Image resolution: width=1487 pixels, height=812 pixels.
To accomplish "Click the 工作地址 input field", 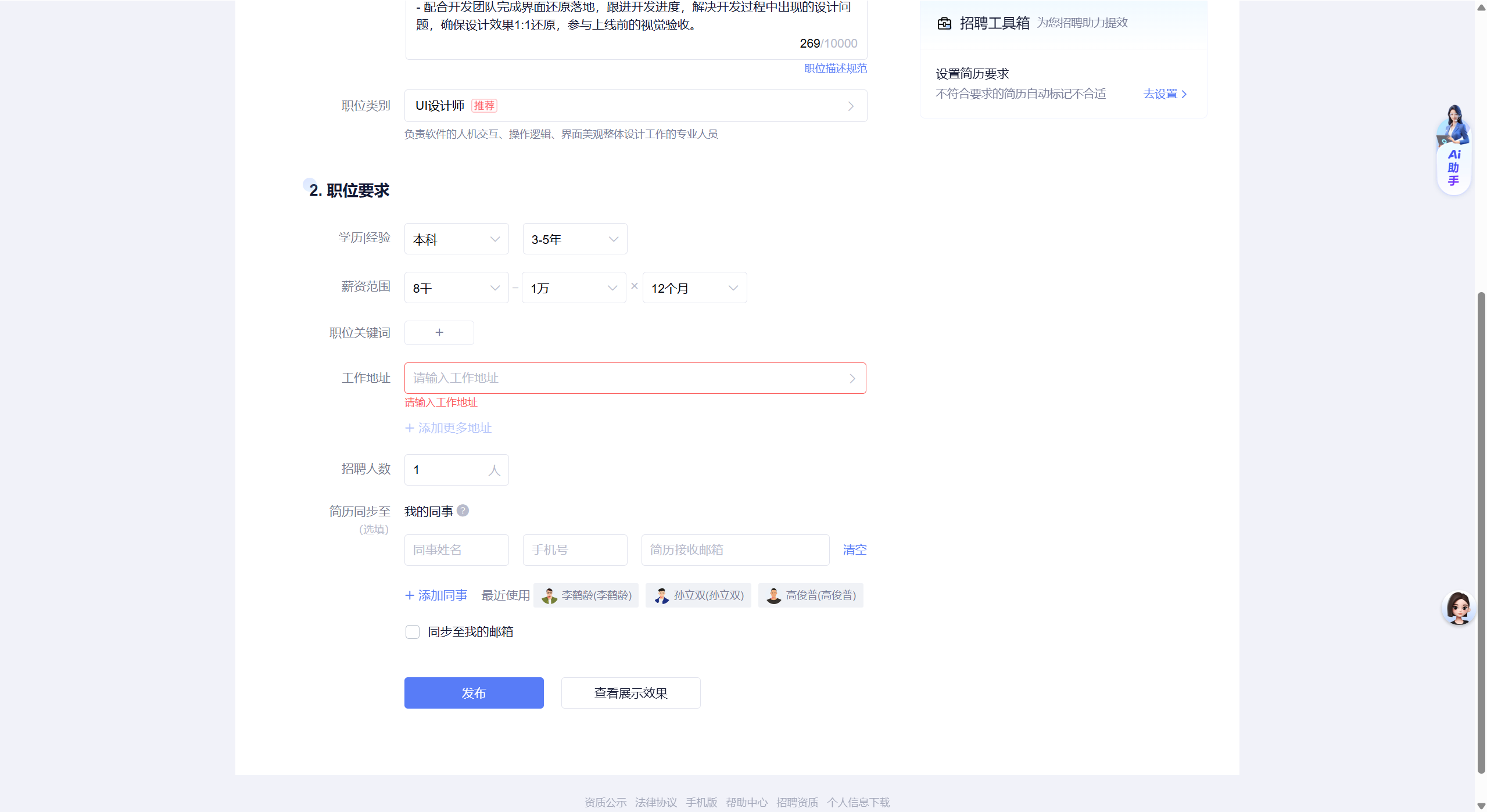I will point(635,378).
